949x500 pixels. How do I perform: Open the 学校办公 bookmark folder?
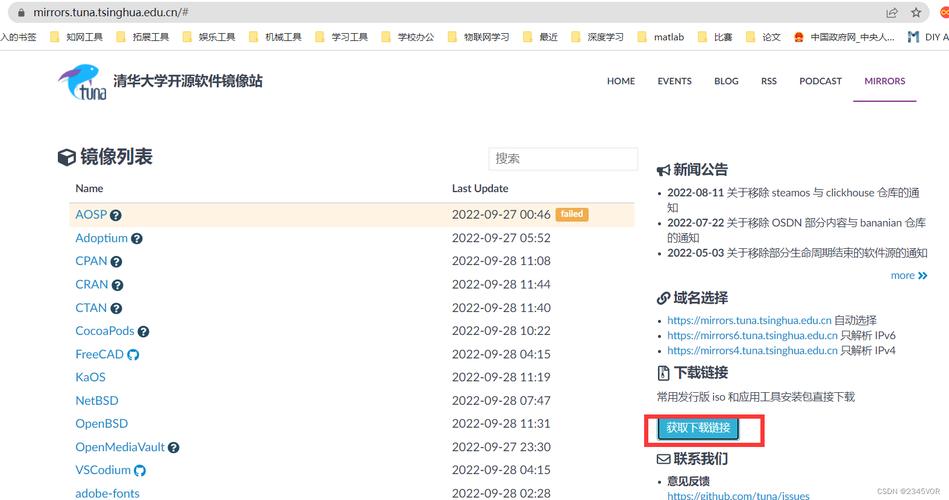408,37
